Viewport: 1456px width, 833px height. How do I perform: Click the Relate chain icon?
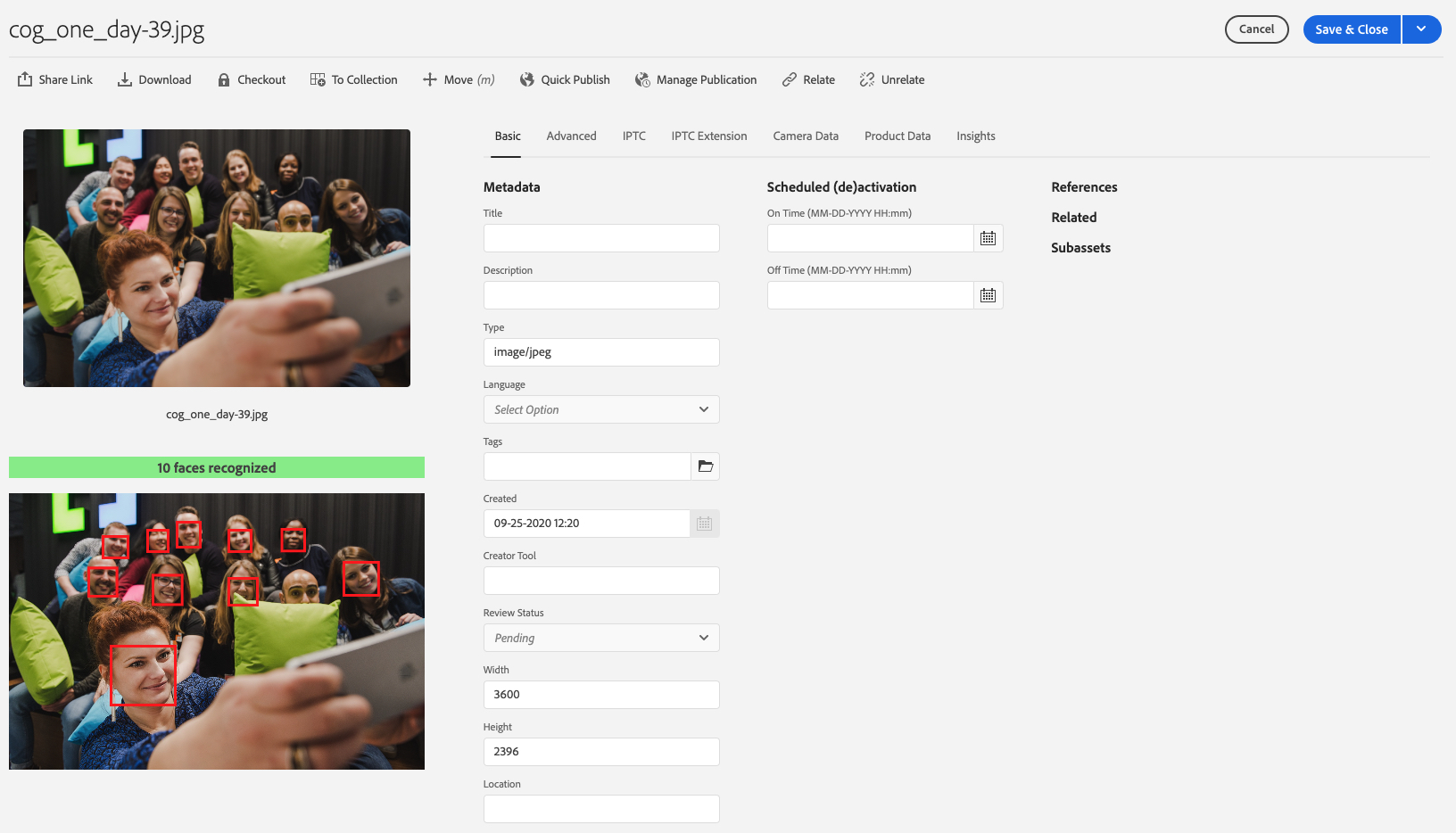tap(790, 79)
